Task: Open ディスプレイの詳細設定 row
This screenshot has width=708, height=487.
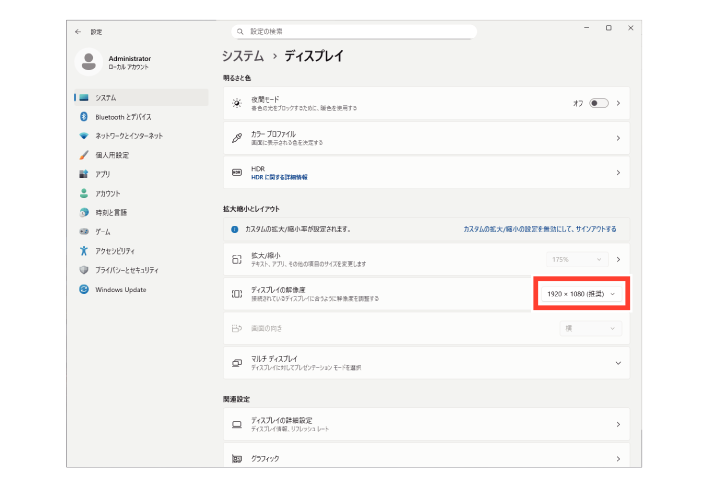Action: point(425,424)
